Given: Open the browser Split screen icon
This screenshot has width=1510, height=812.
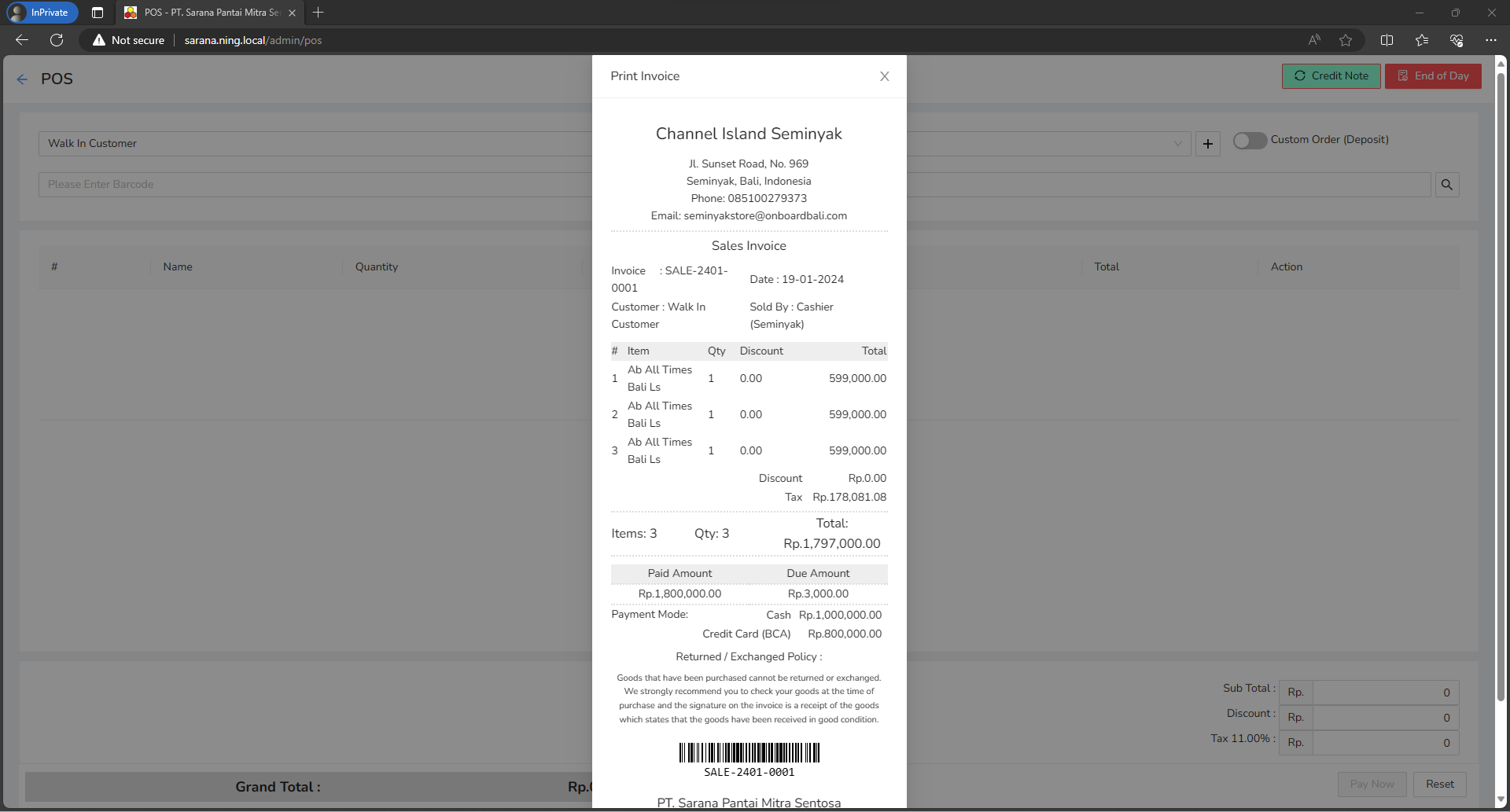Looking at the screenshot, I should coord(1387,40).
